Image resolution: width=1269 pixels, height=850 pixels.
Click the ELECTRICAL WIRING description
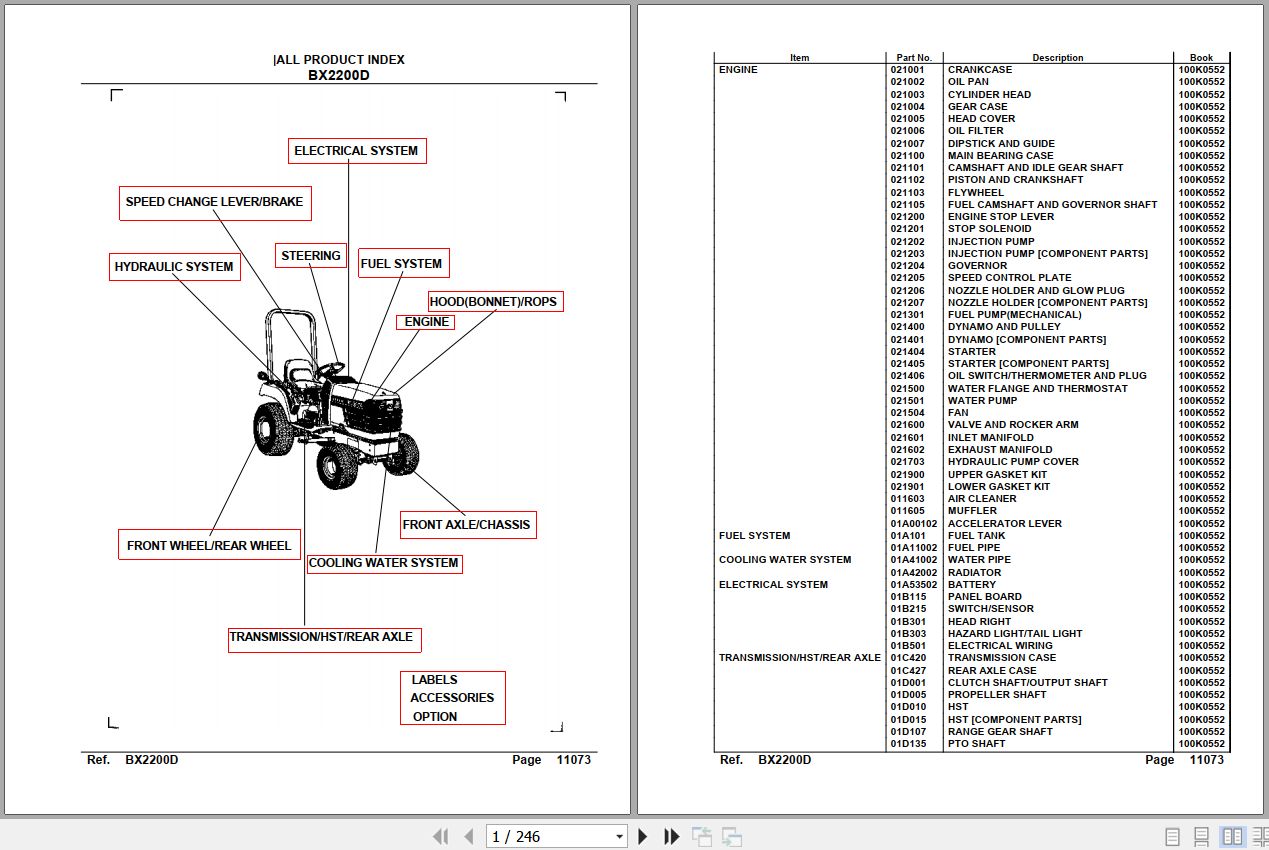coord(1000,646)
